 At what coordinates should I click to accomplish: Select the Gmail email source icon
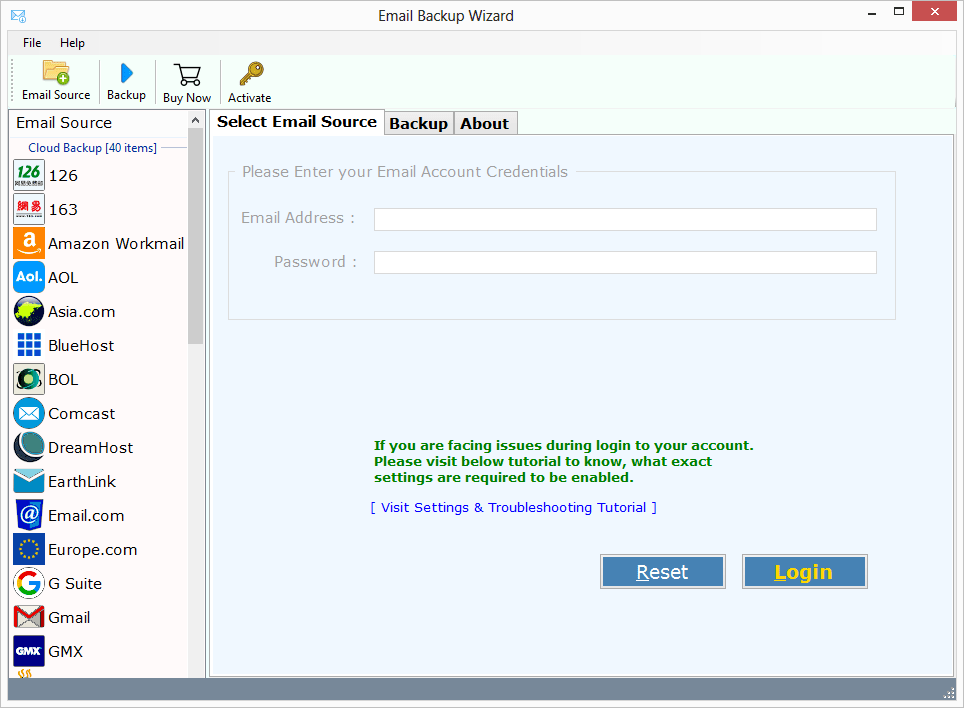tap(28, 617)
